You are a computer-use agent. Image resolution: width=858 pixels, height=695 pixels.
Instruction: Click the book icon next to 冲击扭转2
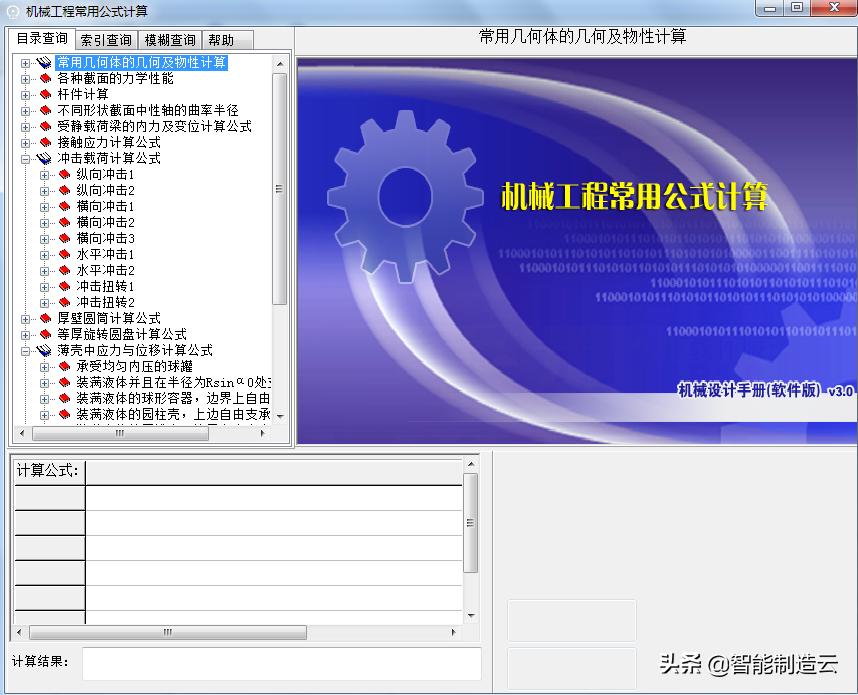65,302
